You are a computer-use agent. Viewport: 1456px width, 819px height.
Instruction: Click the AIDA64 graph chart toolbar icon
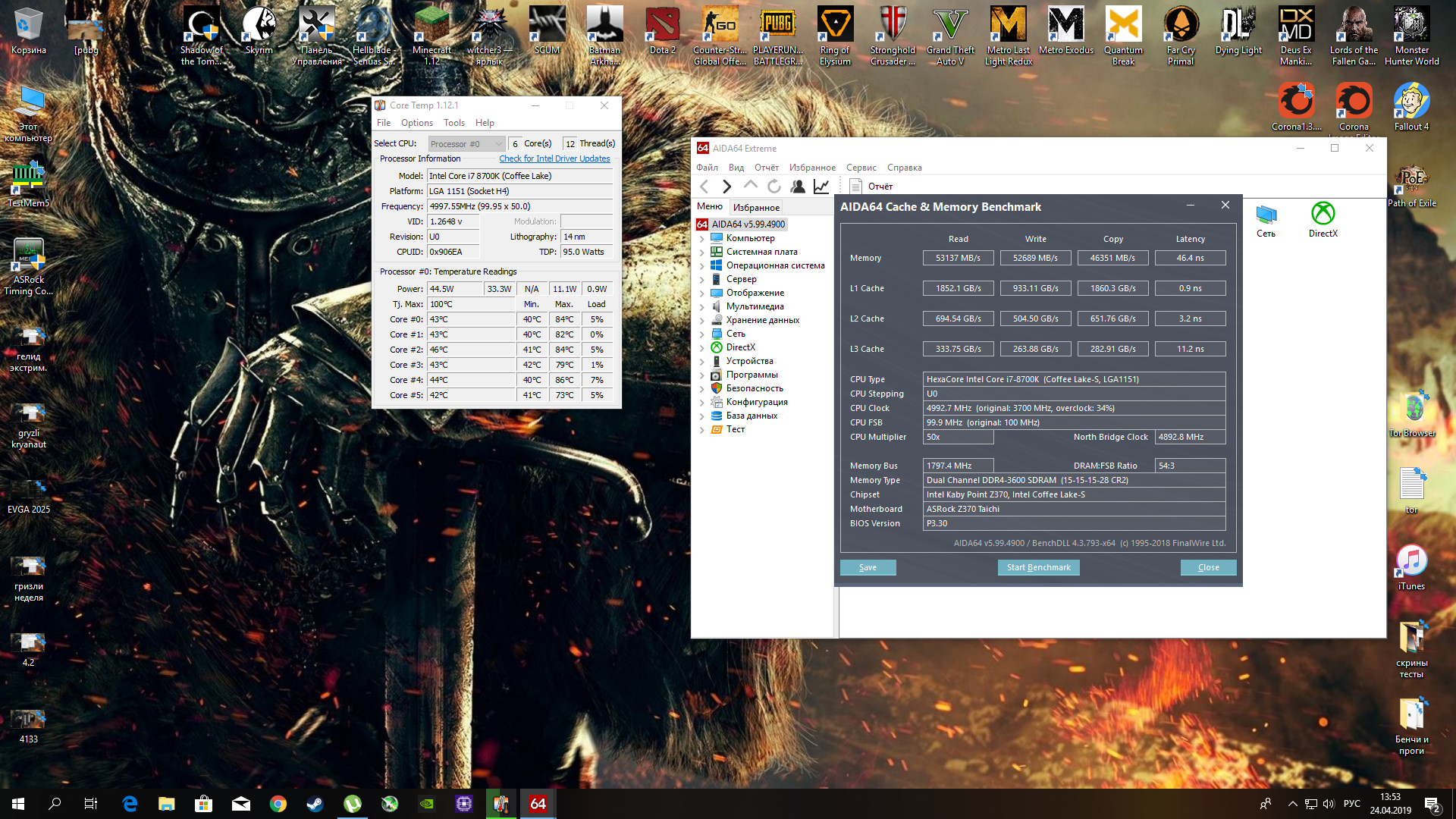[821, 187]
